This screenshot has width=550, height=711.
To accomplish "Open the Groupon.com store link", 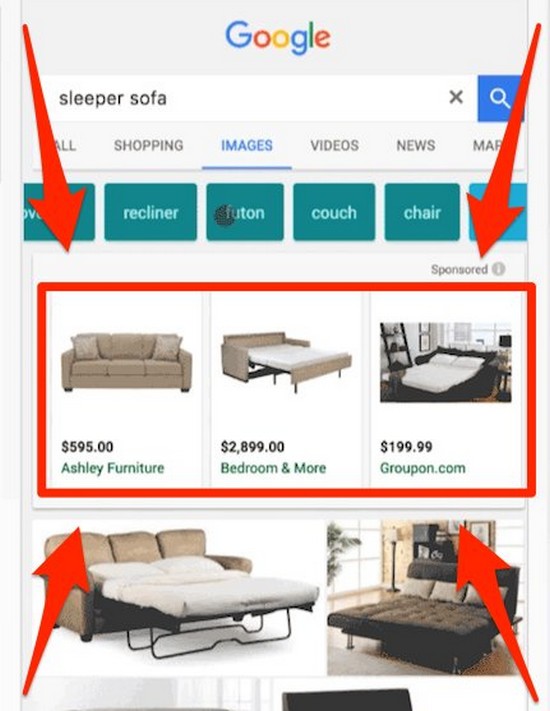I will (423, 468).
